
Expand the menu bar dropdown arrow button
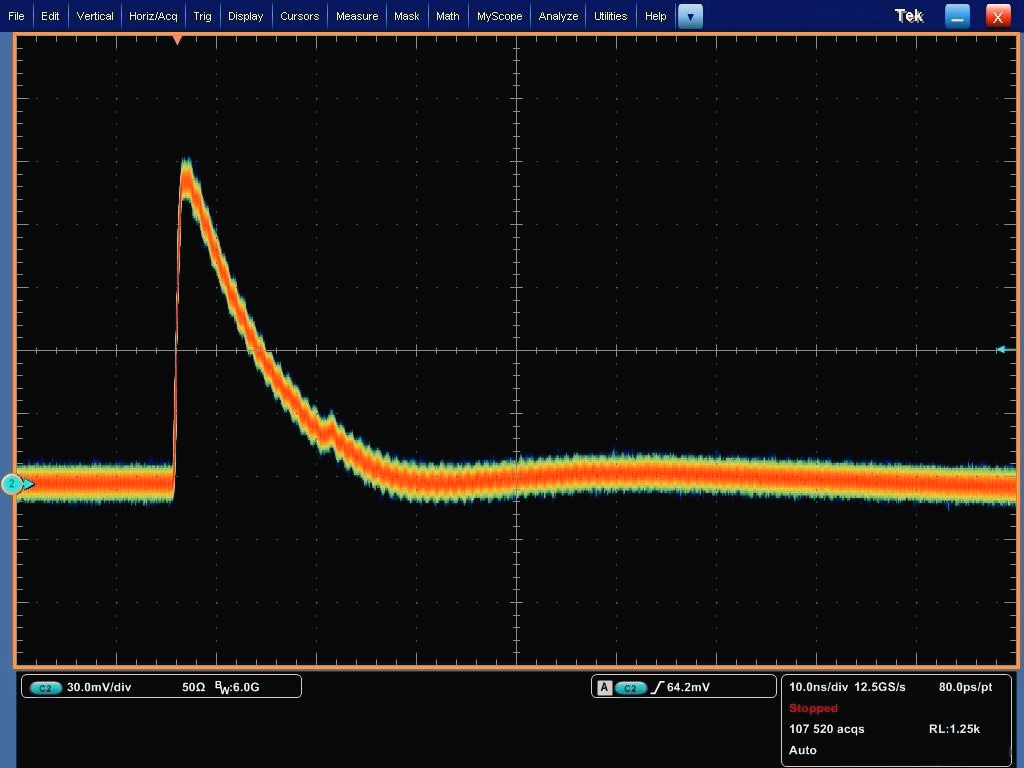[690, 17]
